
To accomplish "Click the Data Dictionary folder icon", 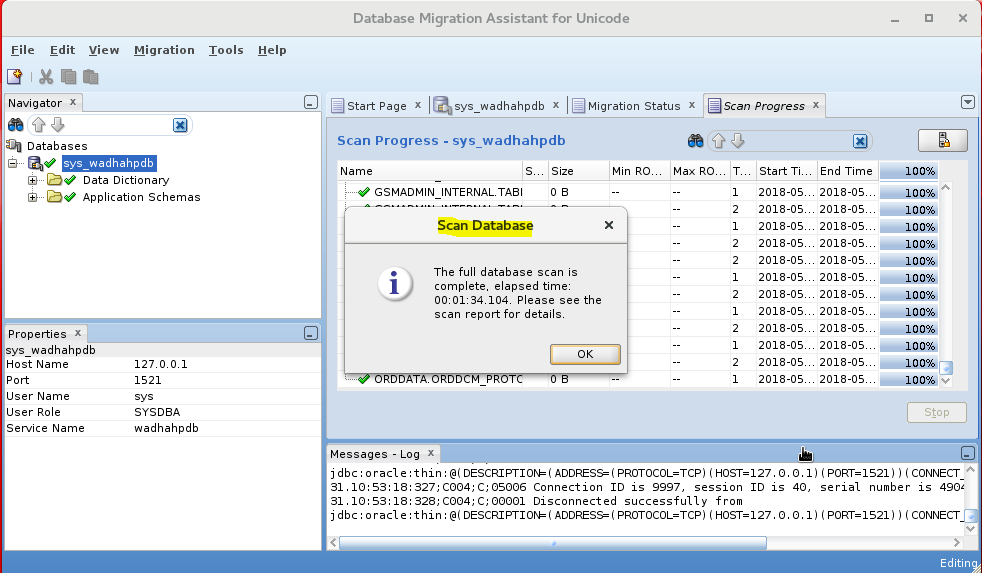I will pyautogui.click(x=54, y=180).
